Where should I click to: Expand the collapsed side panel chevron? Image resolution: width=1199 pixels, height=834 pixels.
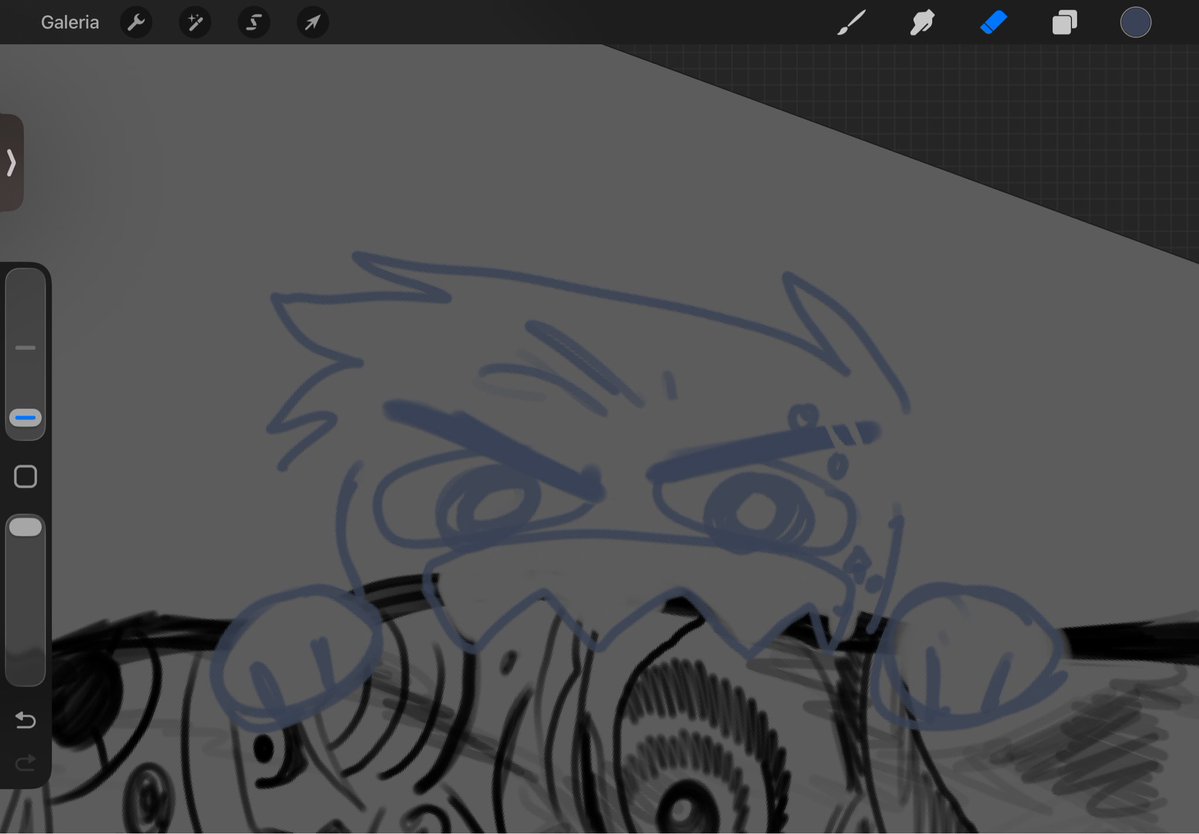11,163
